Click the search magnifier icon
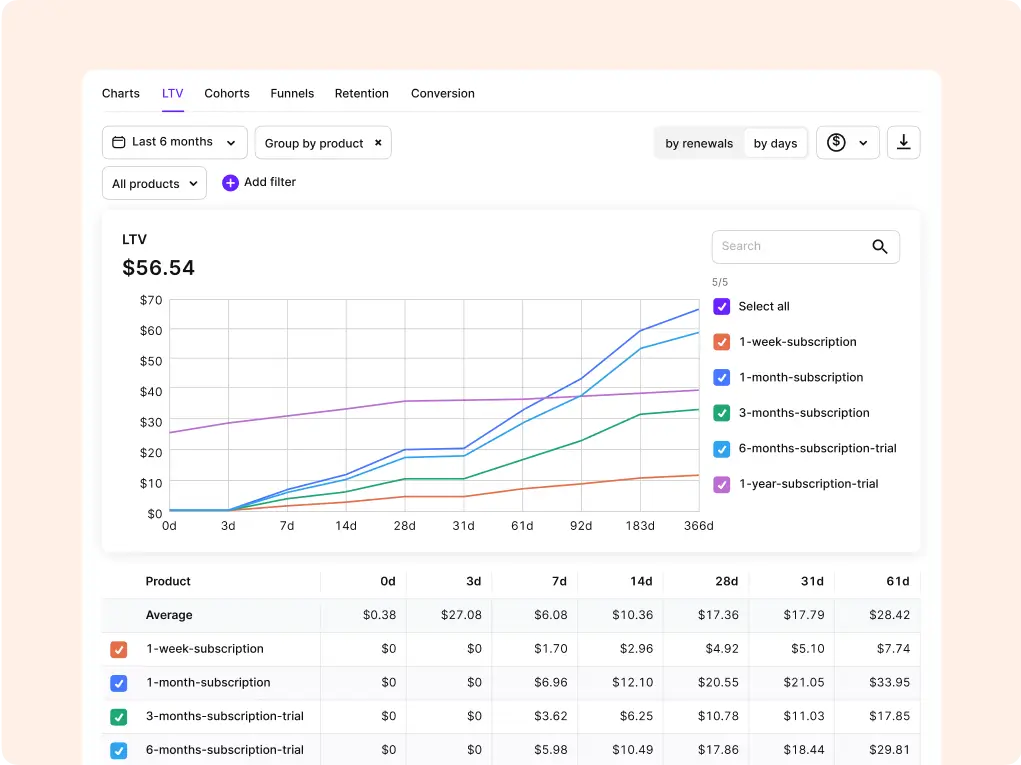The width and height of the screenshot is (1021, 765). pos(880,247)
